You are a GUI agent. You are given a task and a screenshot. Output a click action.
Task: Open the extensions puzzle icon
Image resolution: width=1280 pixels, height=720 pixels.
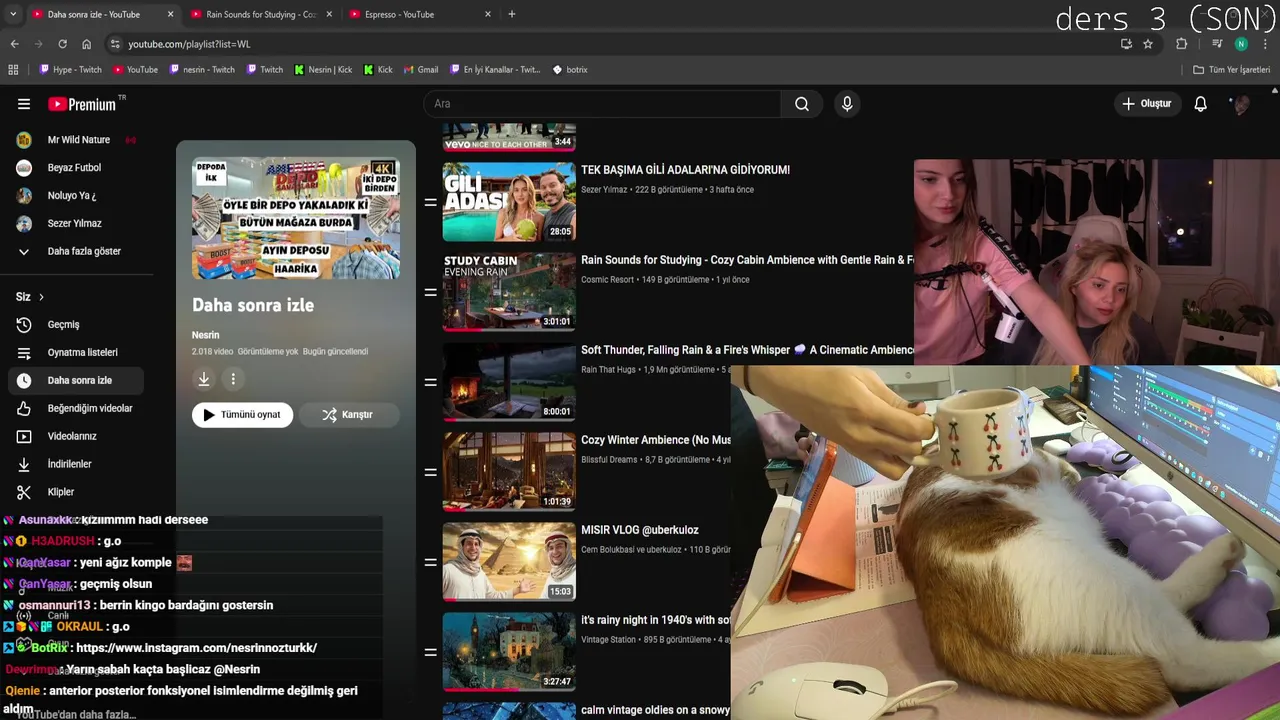tap(1182, 44)
